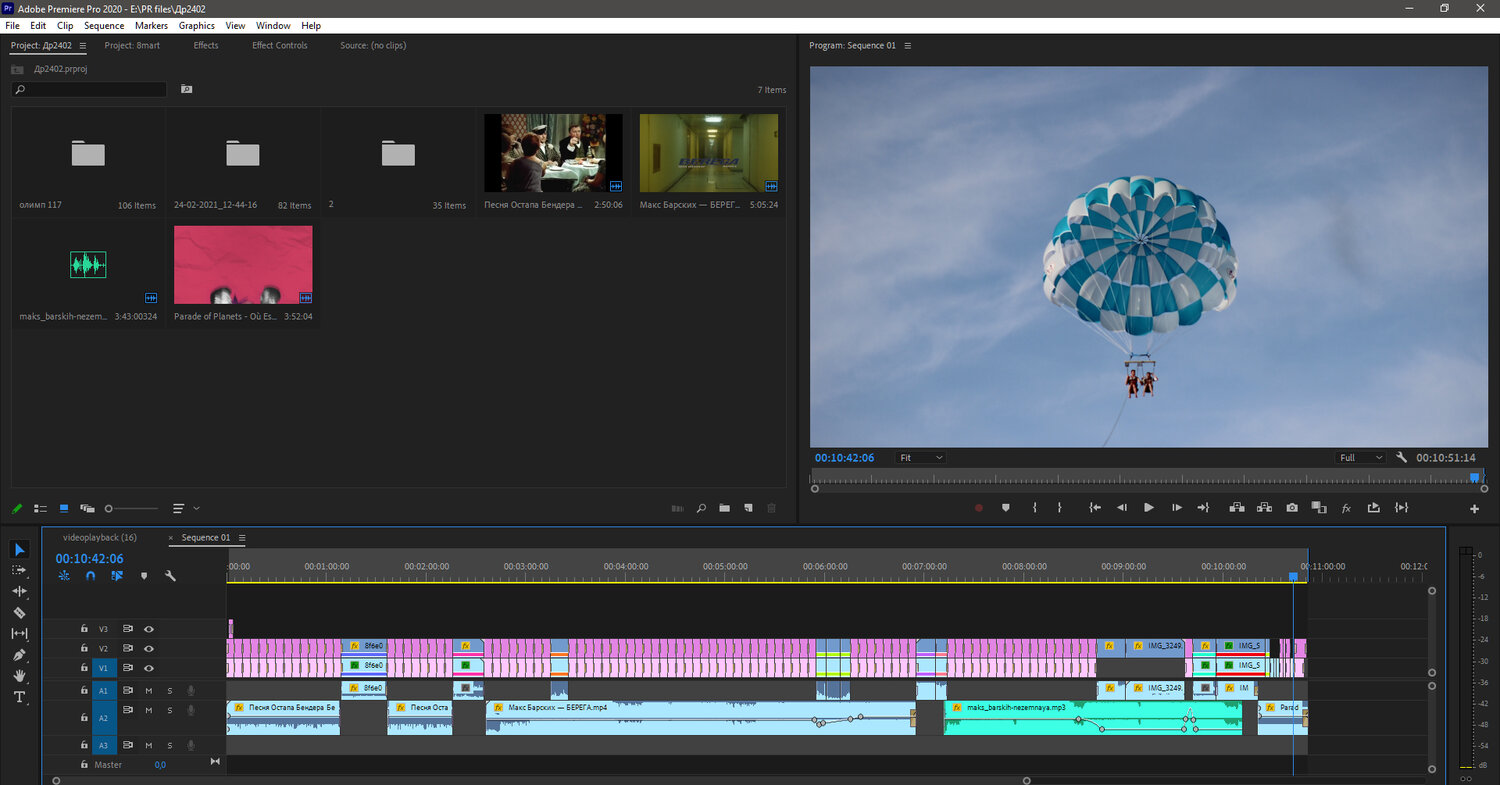Switch to the Effects tab
Viewport: 1500px width, 785px height.
[206, 45]
